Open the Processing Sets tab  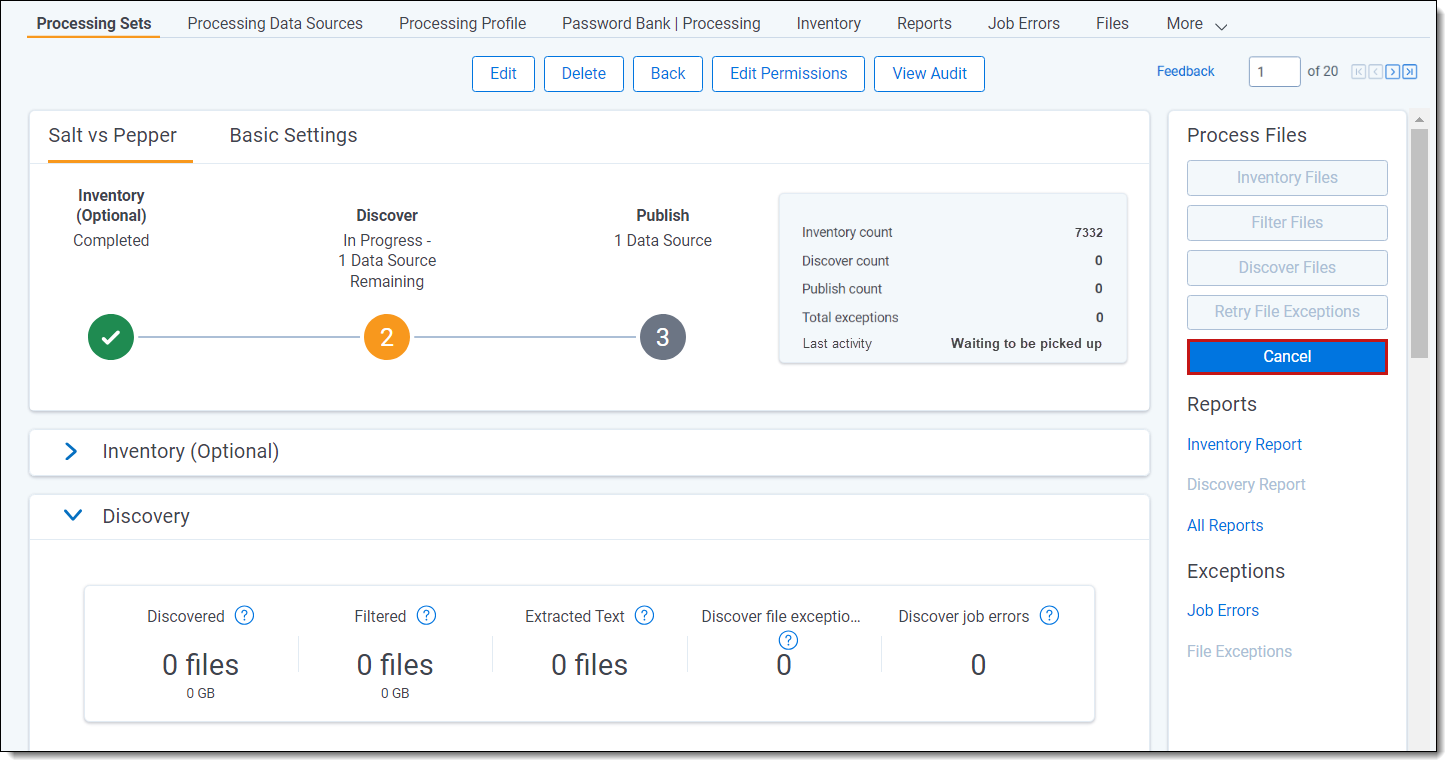(x=94, y=23)
